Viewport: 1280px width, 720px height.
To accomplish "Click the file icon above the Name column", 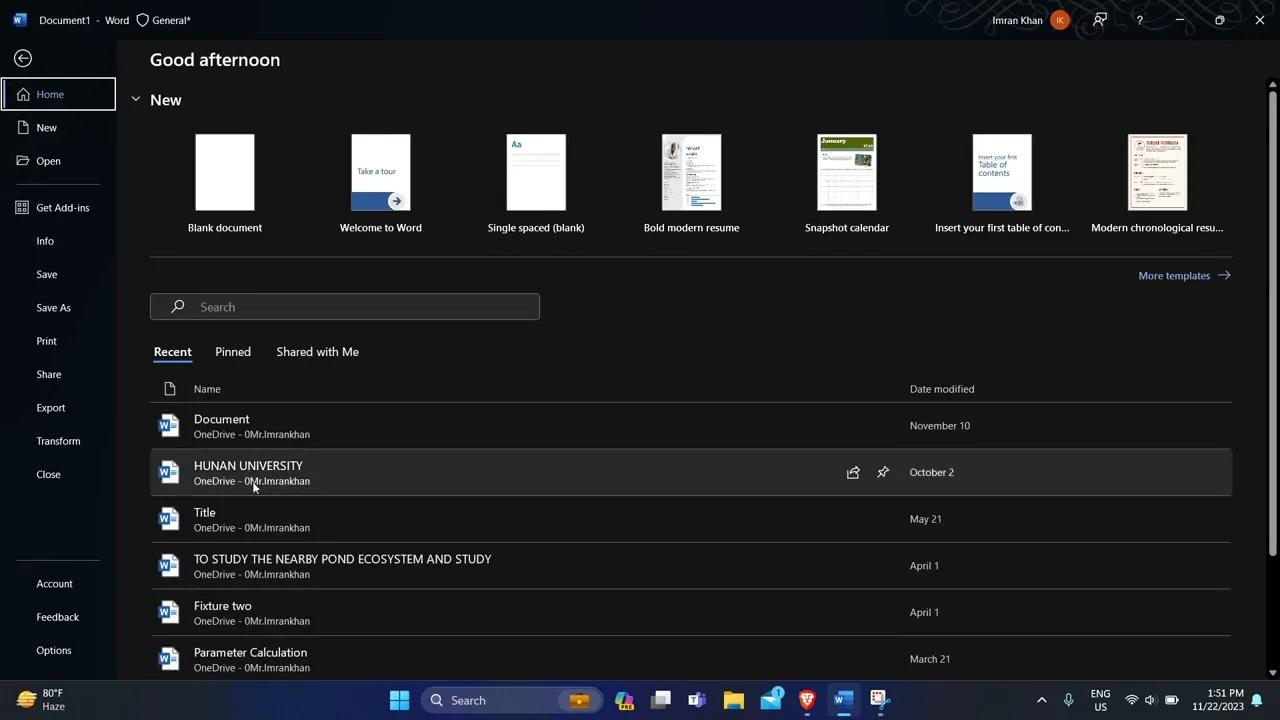I will click(168, 388).
